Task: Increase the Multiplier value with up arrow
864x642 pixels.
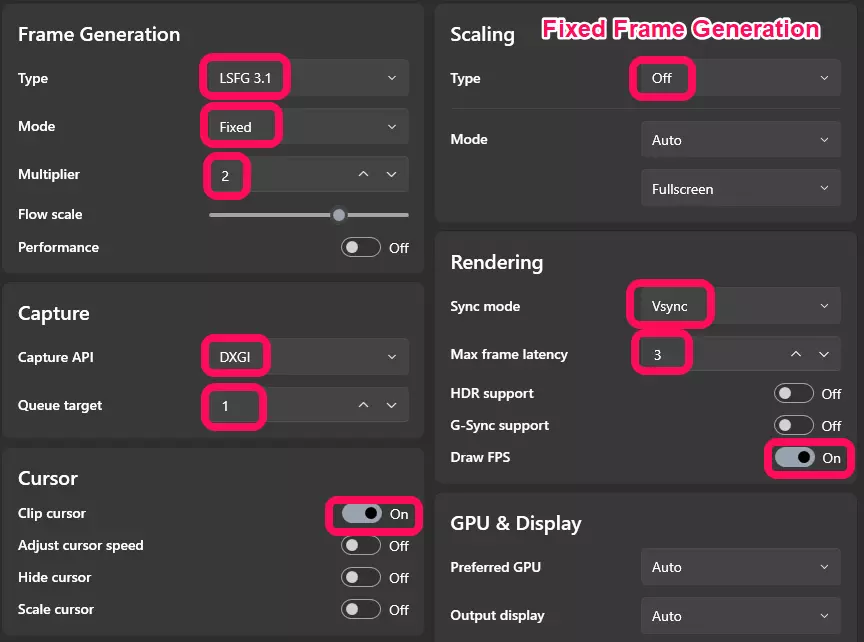Action: pos(364,175)
